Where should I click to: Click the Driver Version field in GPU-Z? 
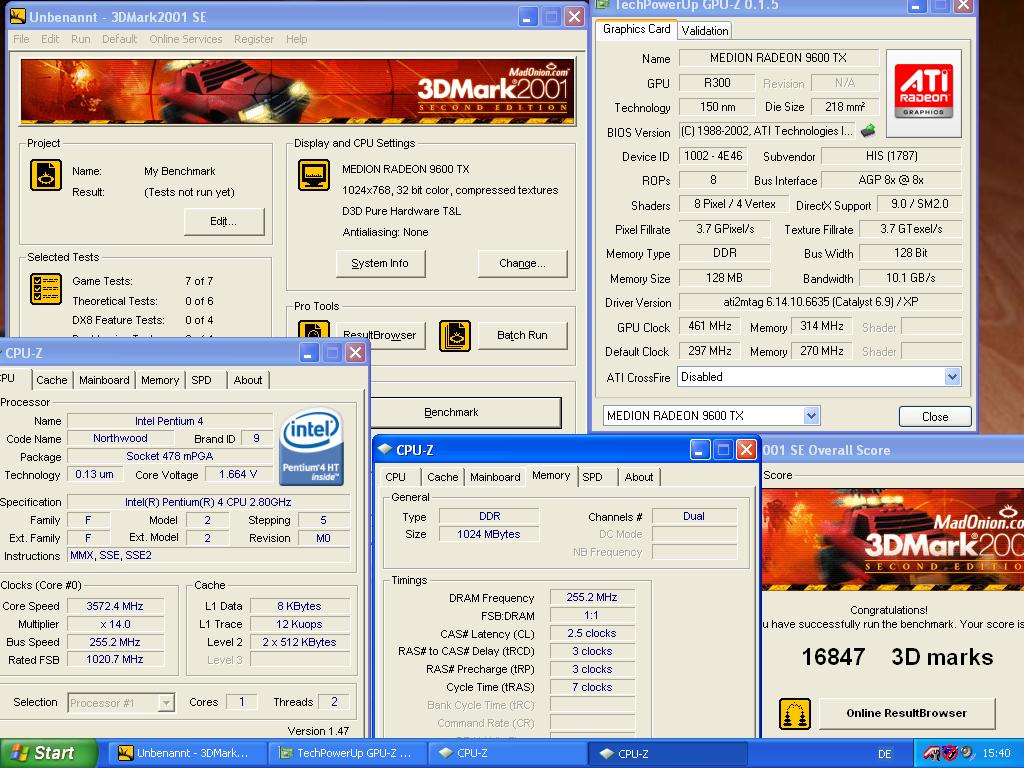(x=820, y=302)
